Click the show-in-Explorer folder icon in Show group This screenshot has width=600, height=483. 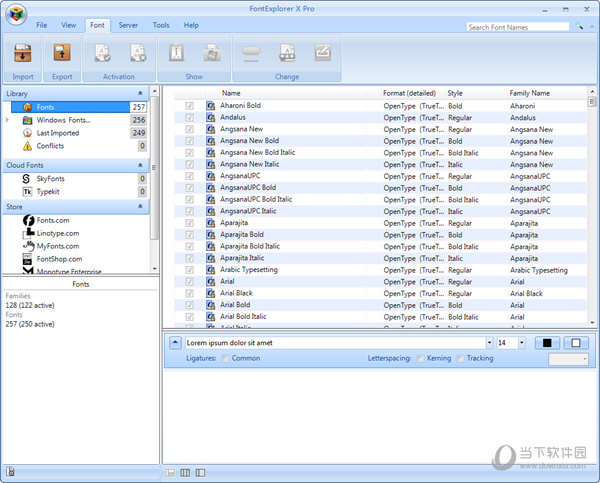click(x=212, y=53)
